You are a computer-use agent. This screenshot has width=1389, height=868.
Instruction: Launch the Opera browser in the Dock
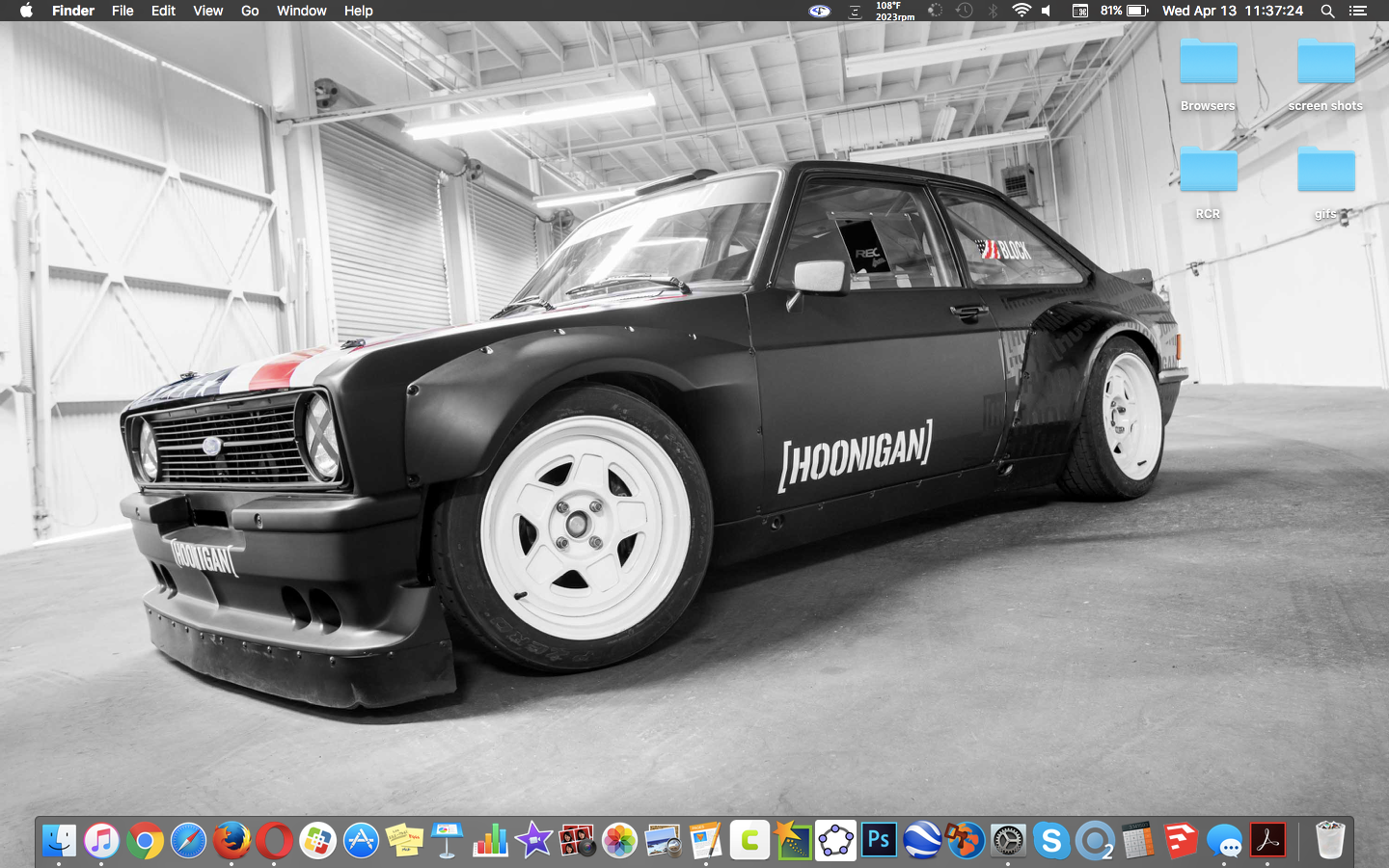(274, 840)
